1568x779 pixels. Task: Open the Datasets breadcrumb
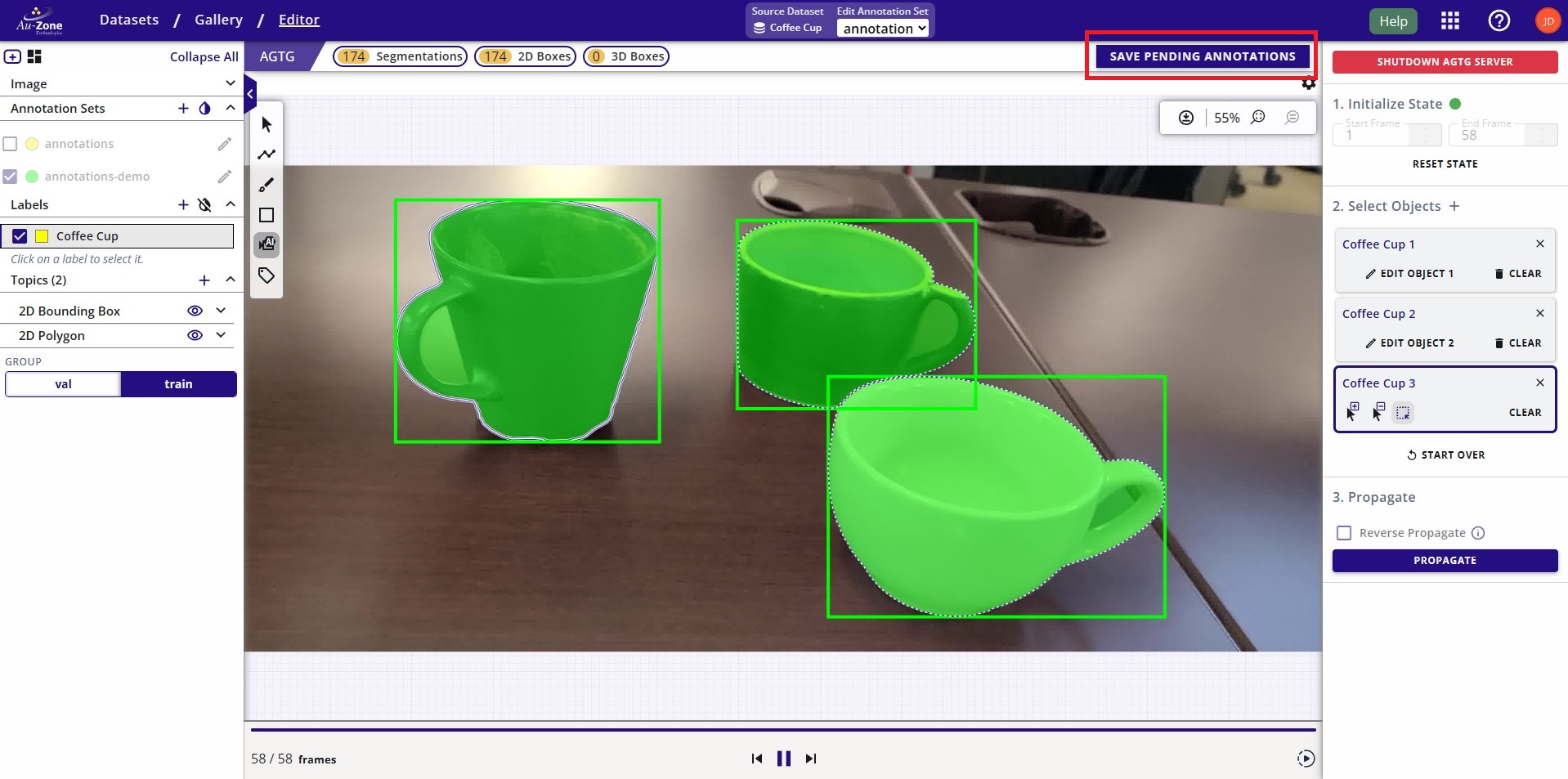(x=129, y=20)
